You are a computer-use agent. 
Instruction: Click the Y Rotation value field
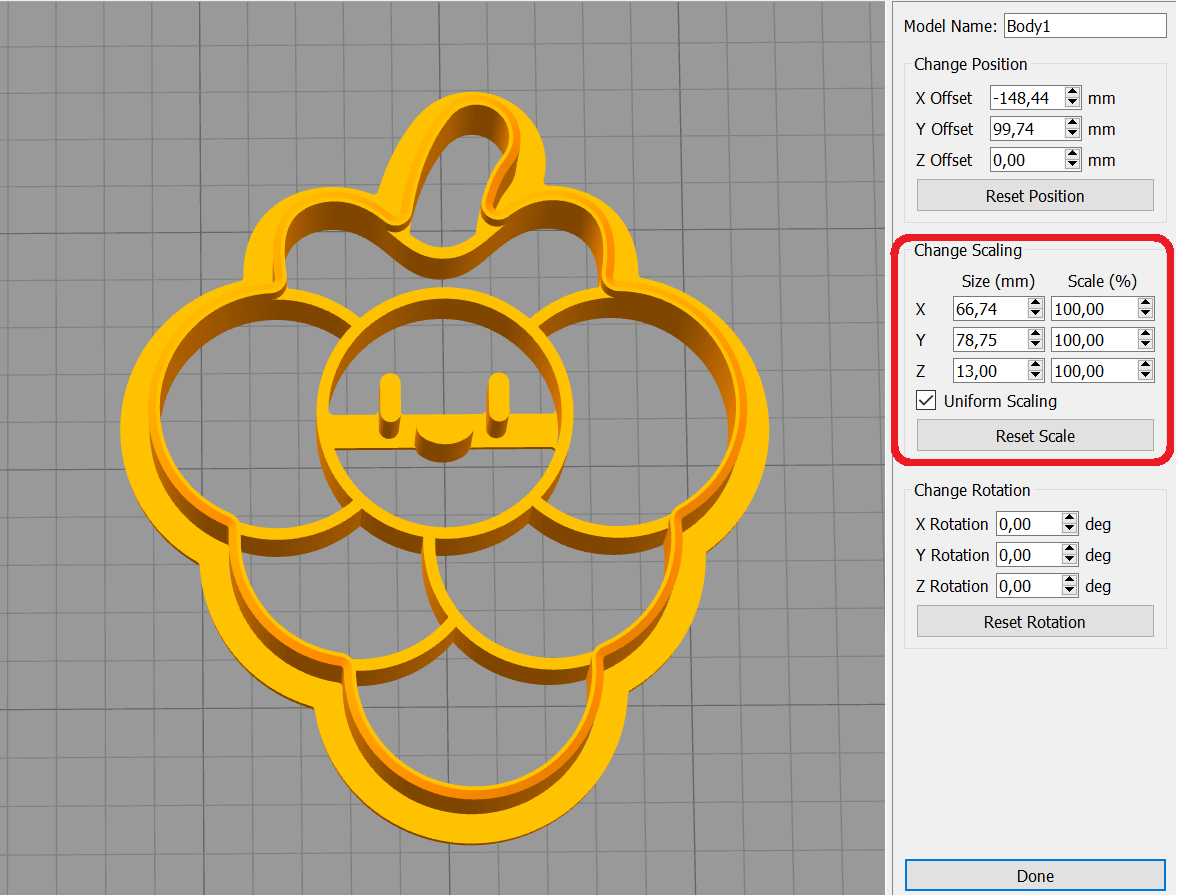pyautogui.click(x=1028, y=554)
